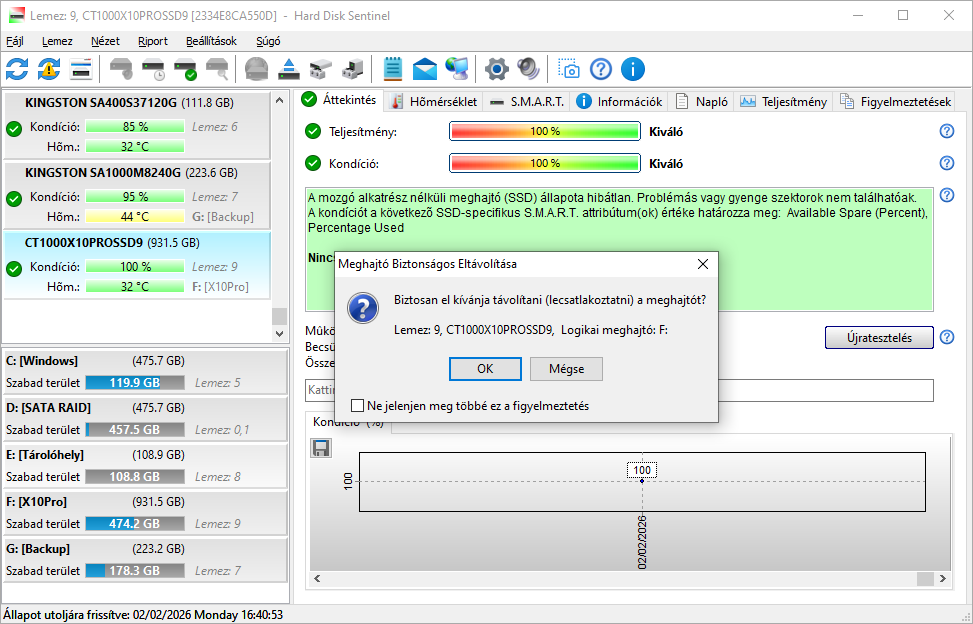Click the save chart floppy icon
973x624 pixels.
click(x=321, y=448)
